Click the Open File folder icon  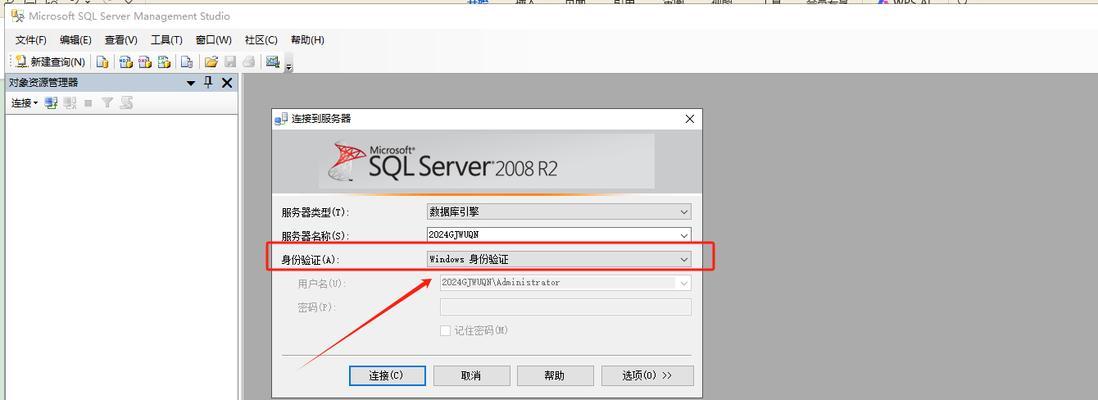coord(211,62)
